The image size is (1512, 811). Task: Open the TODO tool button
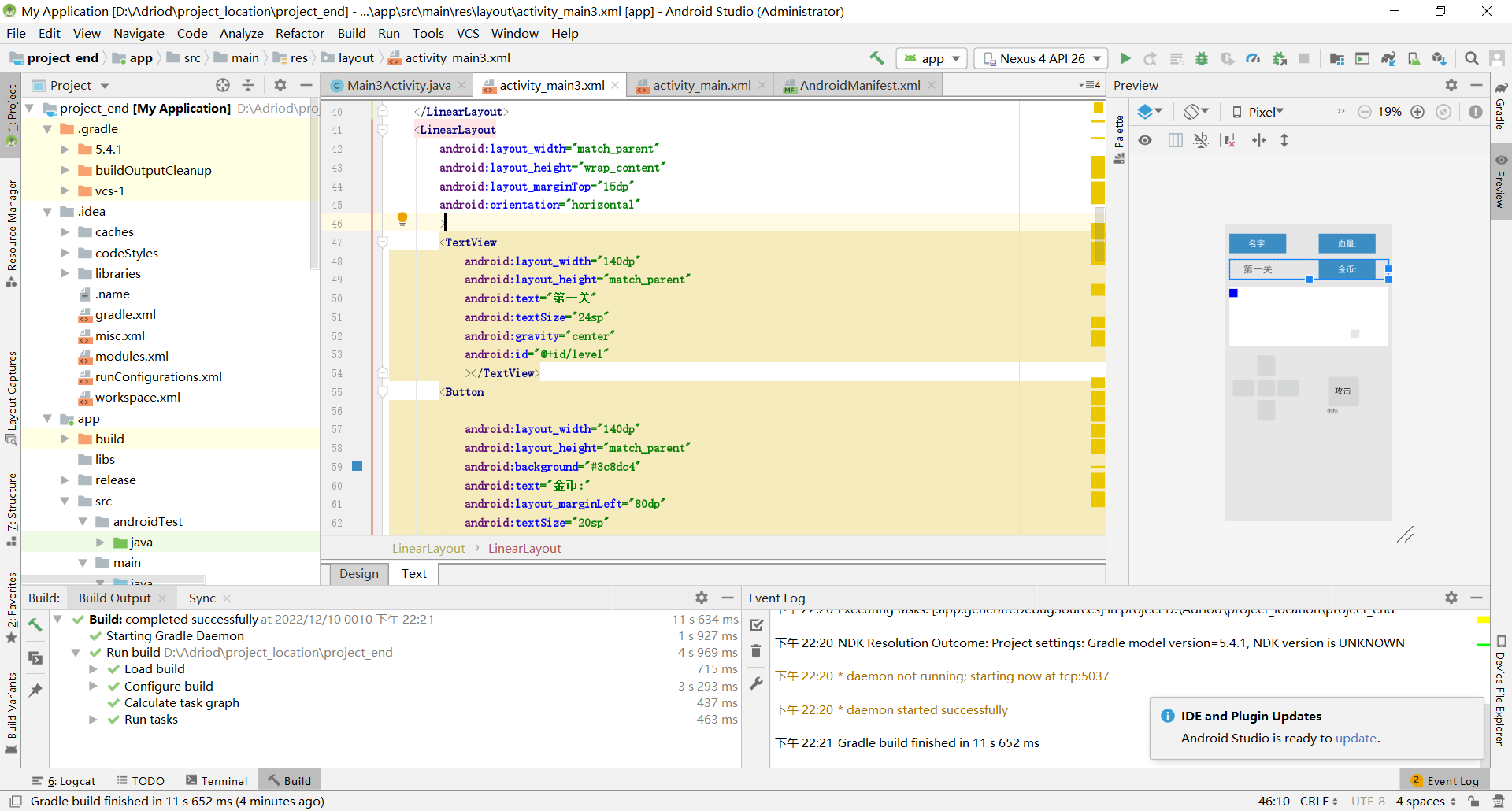coord(141,780)
